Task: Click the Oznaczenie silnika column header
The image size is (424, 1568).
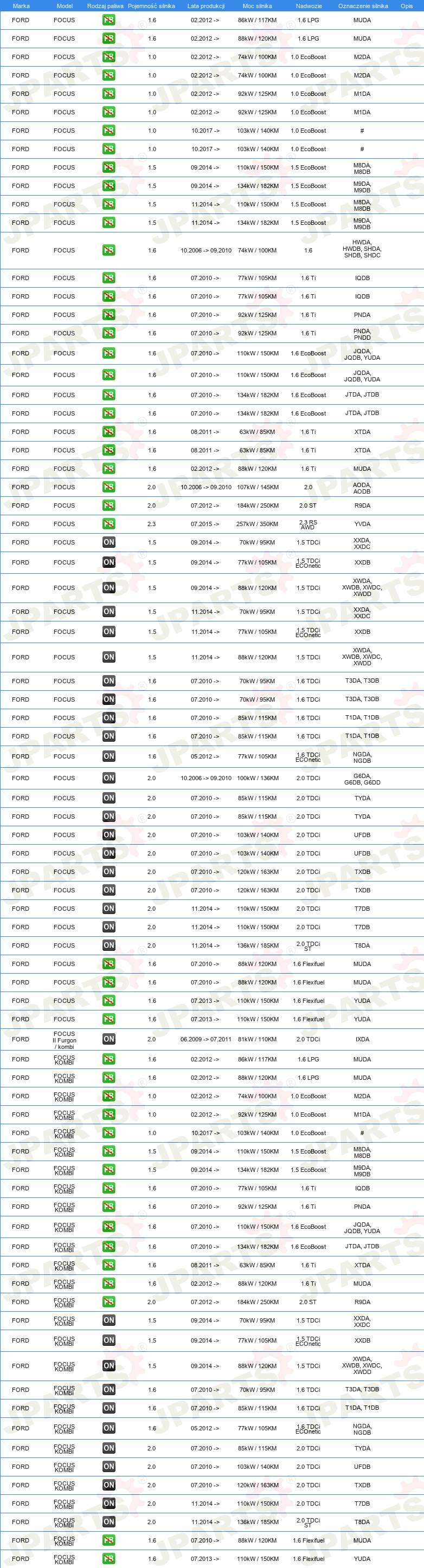Action: (x=363, y=6)
